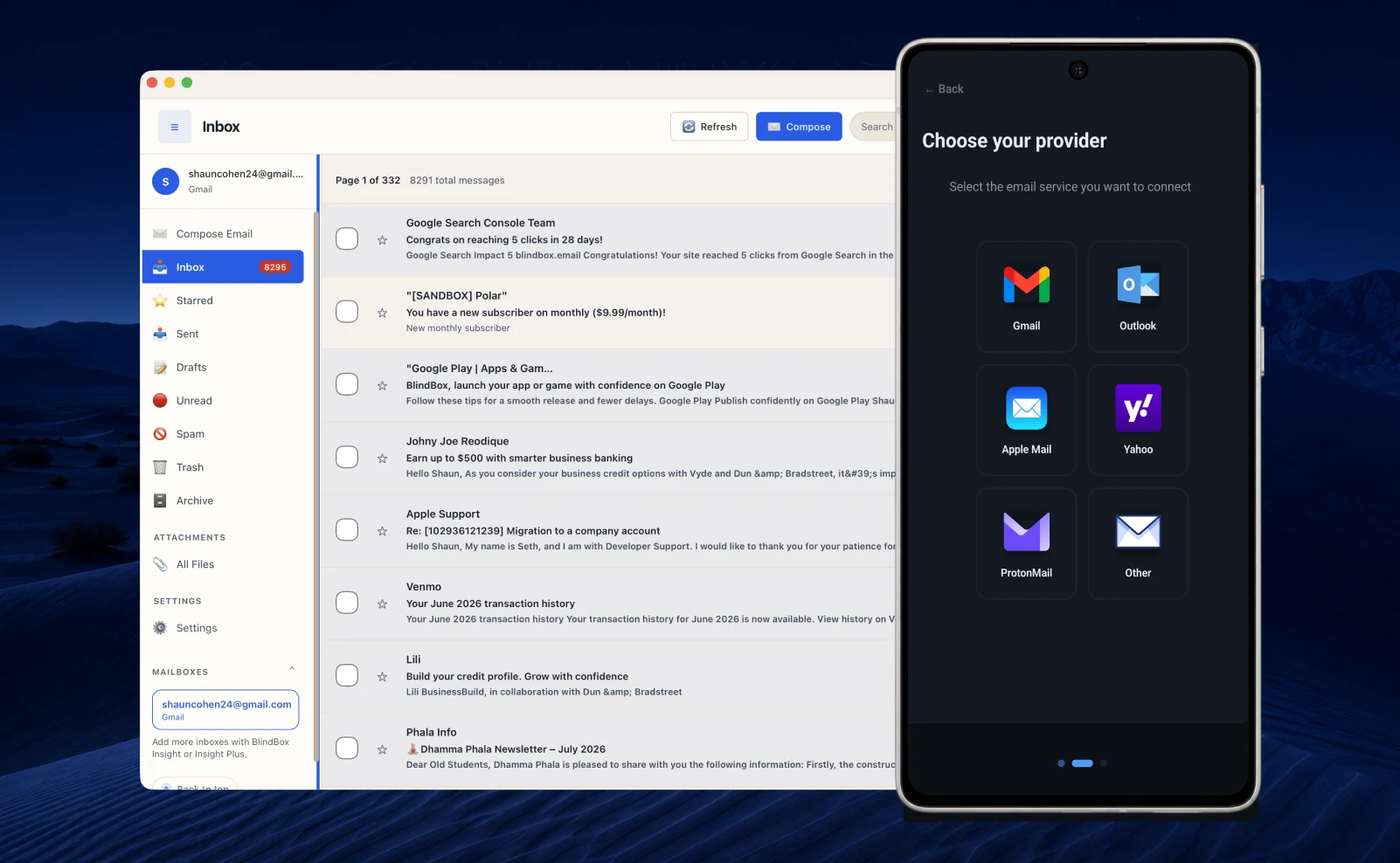The image size is (1400, 863).
Task: Star the Lili email
Action: 382,677
